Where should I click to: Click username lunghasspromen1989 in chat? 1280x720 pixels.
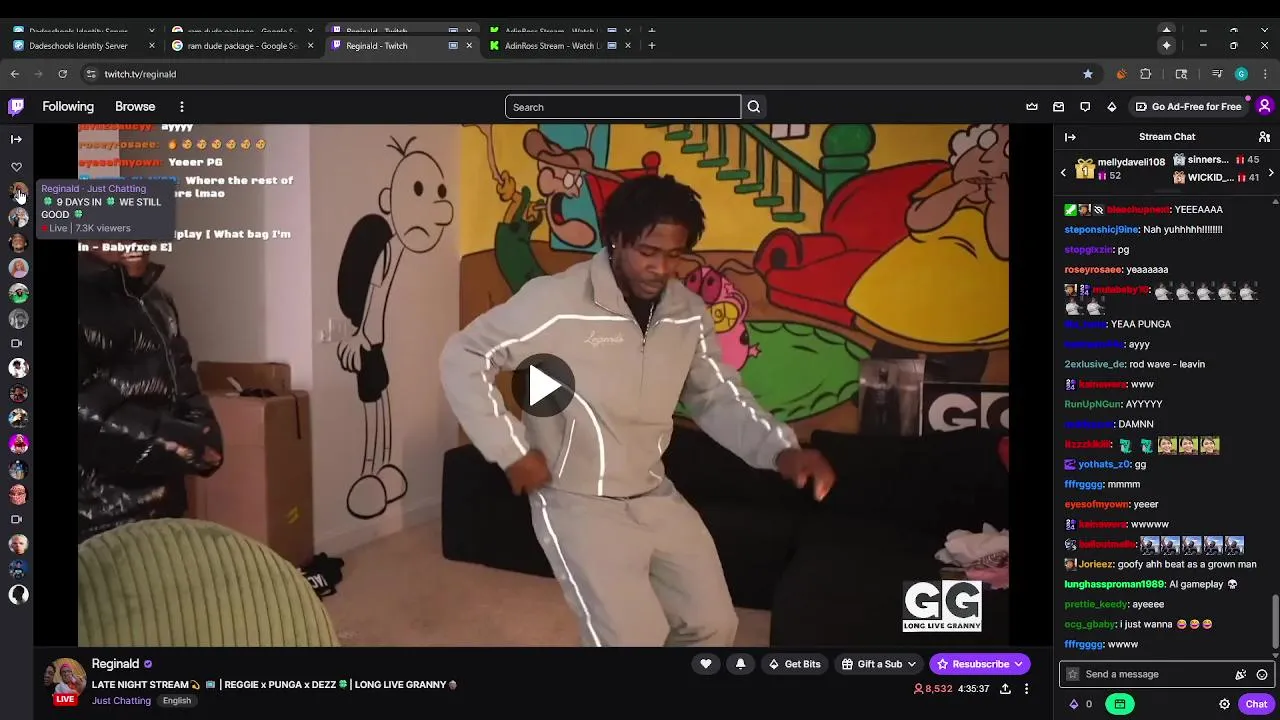pos(1114,584)
